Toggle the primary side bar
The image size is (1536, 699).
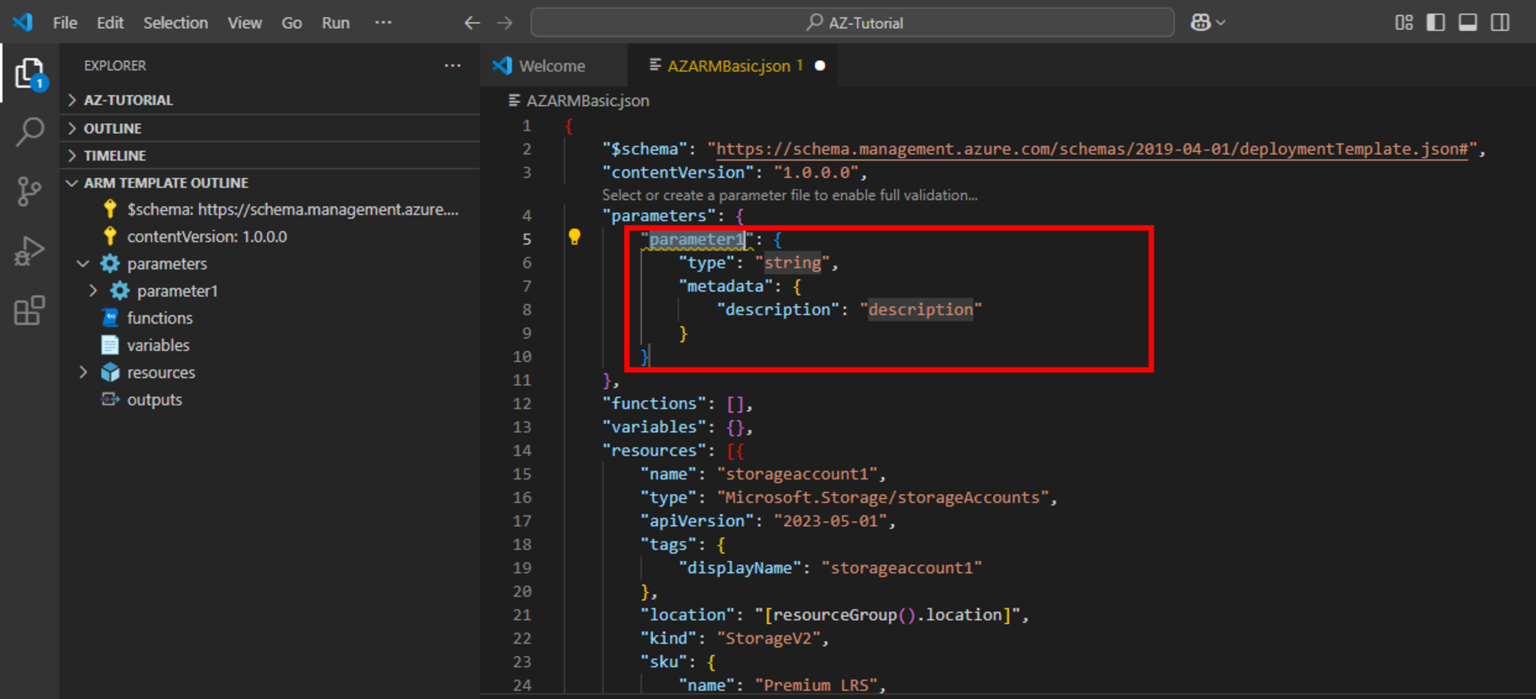pos(1436,22)
